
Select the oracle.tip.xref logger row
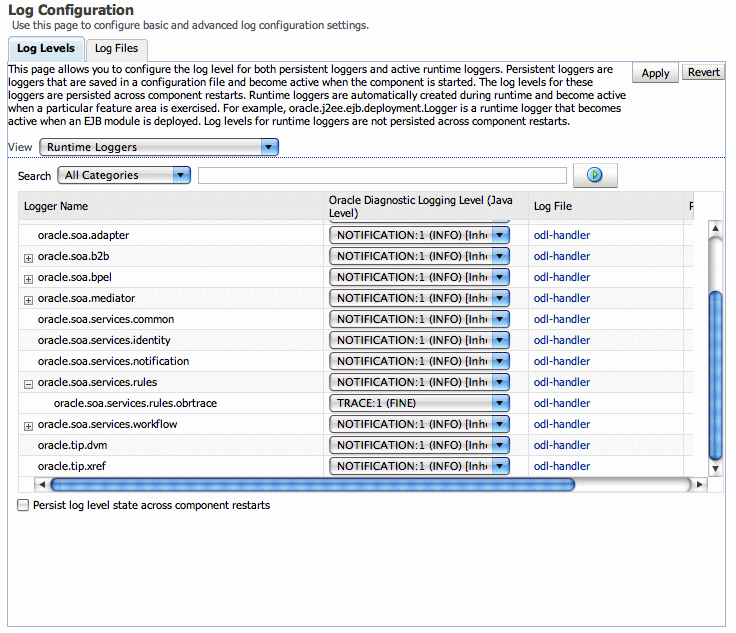click(356, 466)
